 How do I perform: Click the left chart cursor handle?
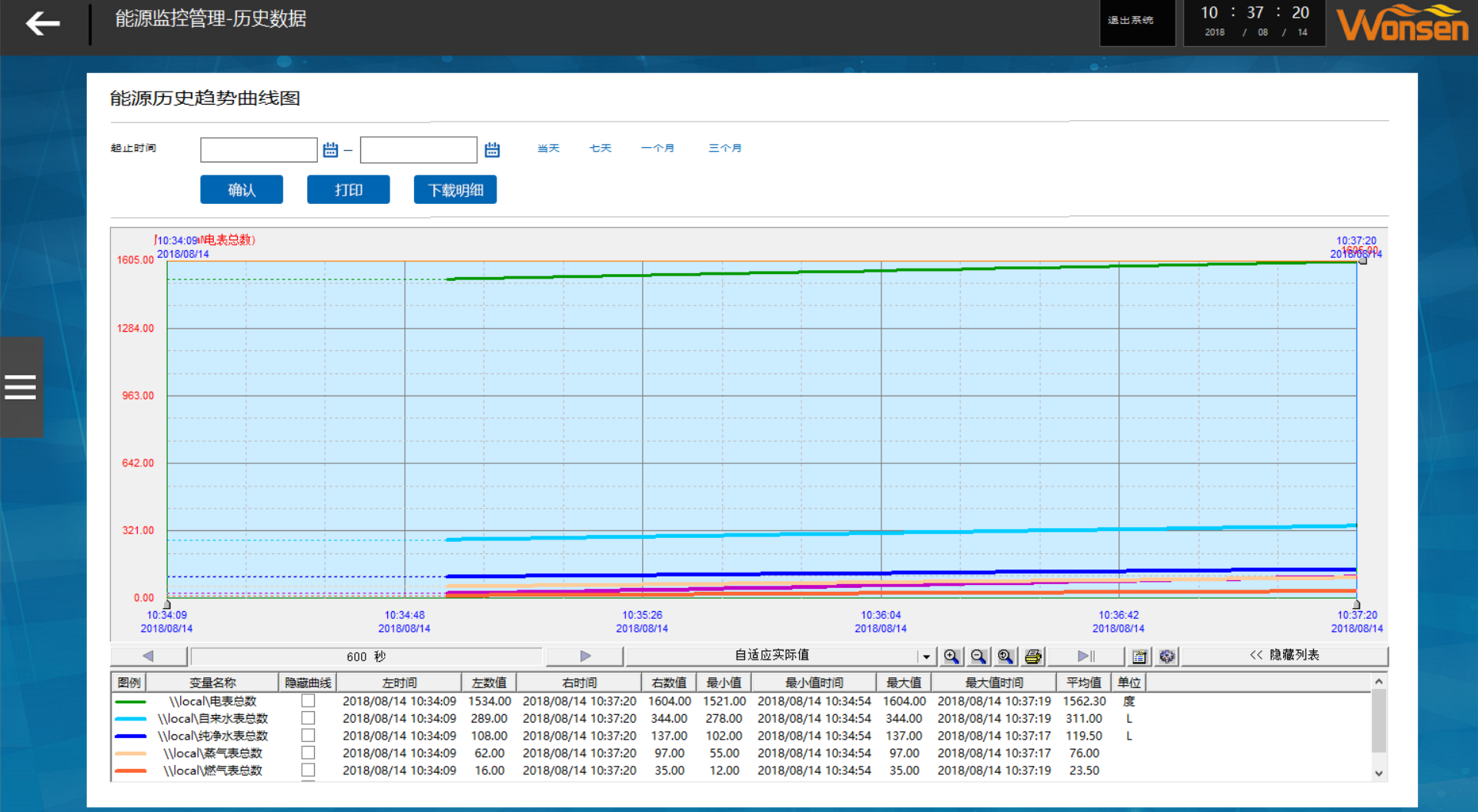pyautogui.click(x=167, y=604)
